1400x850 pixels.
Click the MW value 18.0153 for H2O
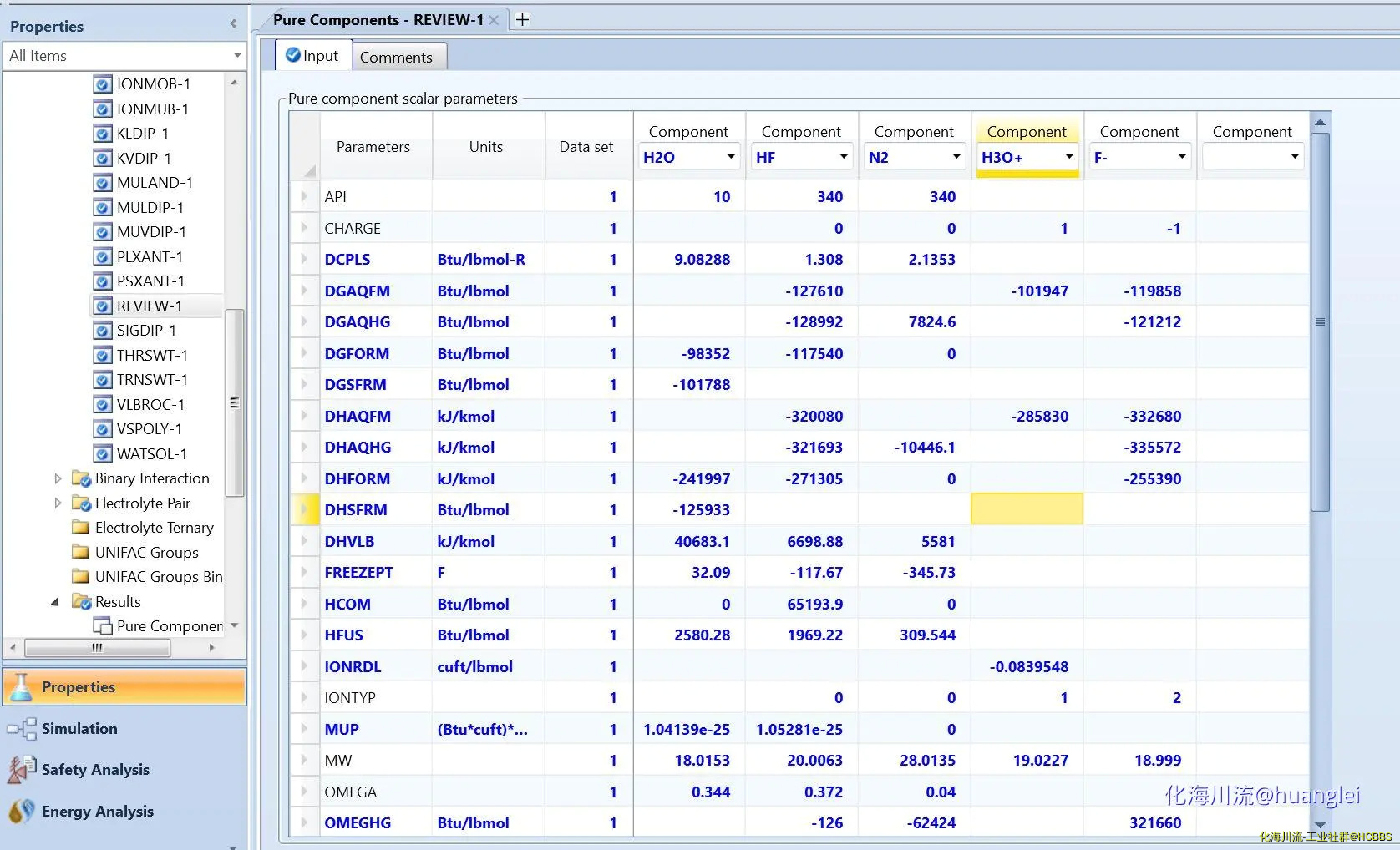point(702,761)
